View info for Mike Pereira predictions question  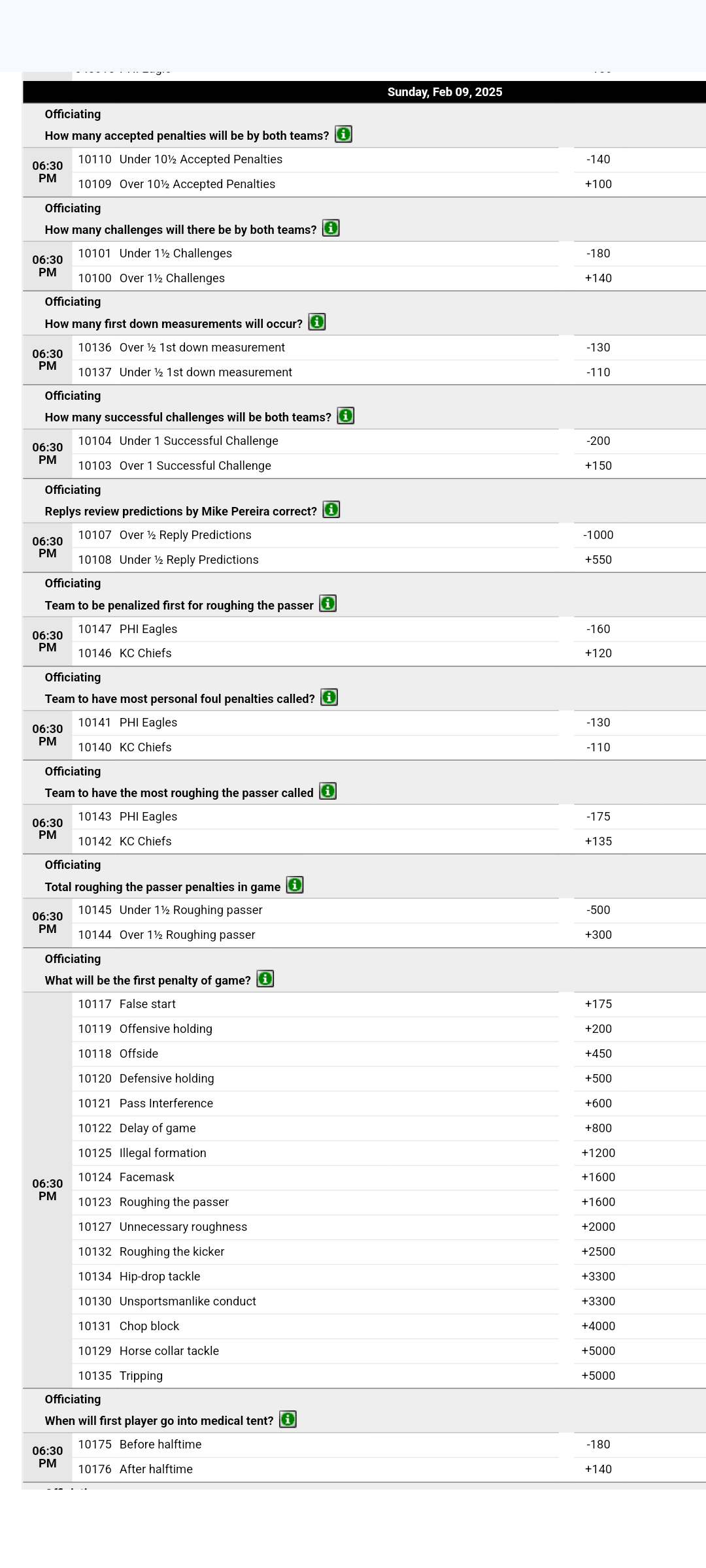click(331, 510)
